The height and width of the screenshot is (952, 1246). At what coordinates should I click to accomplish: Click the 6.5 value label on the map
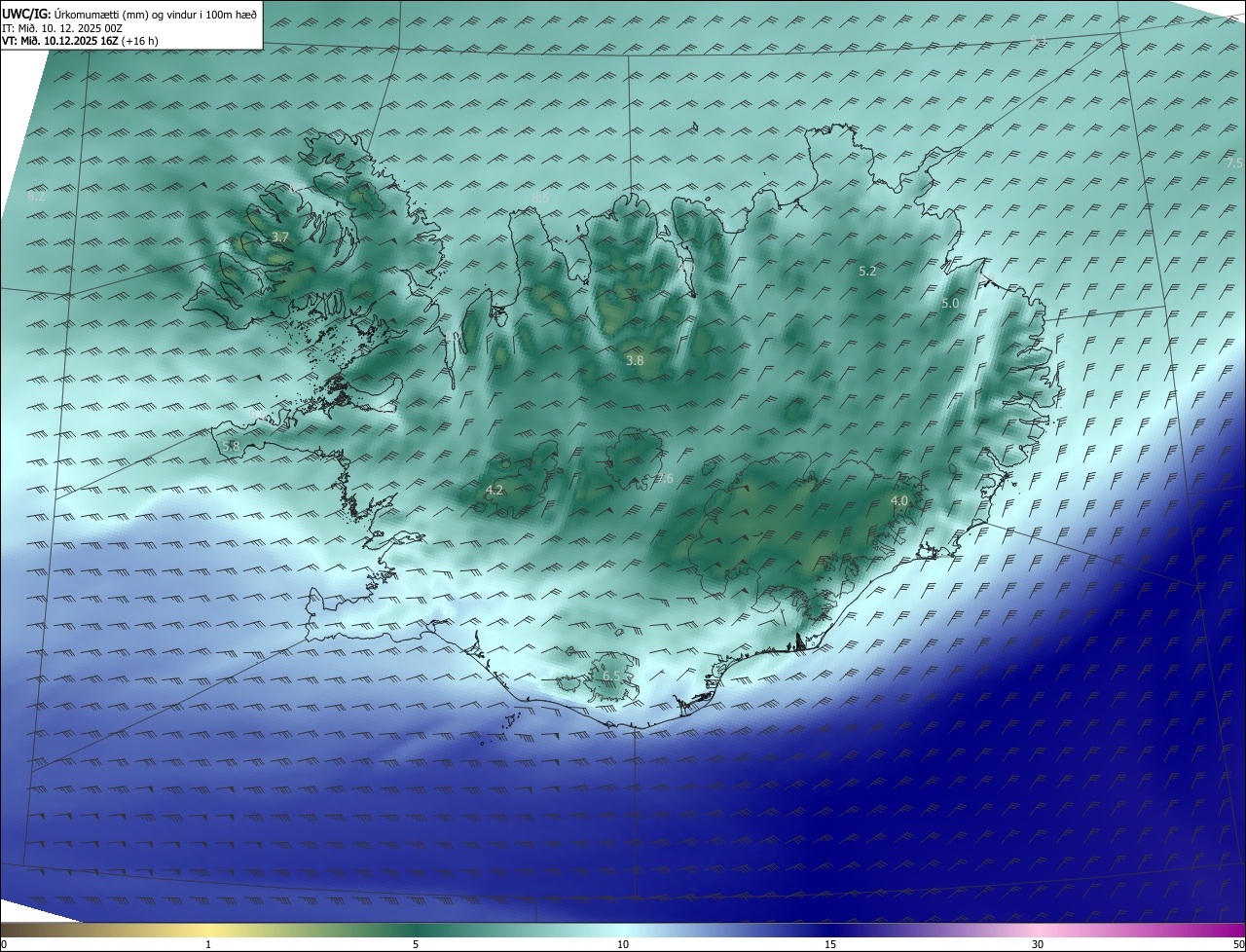click(x=610, y=676)
